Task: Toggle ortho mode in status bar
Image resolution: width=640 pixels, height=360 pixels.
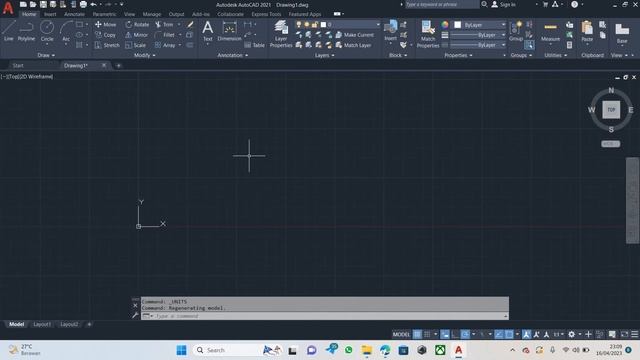Action: coord(455,334)
